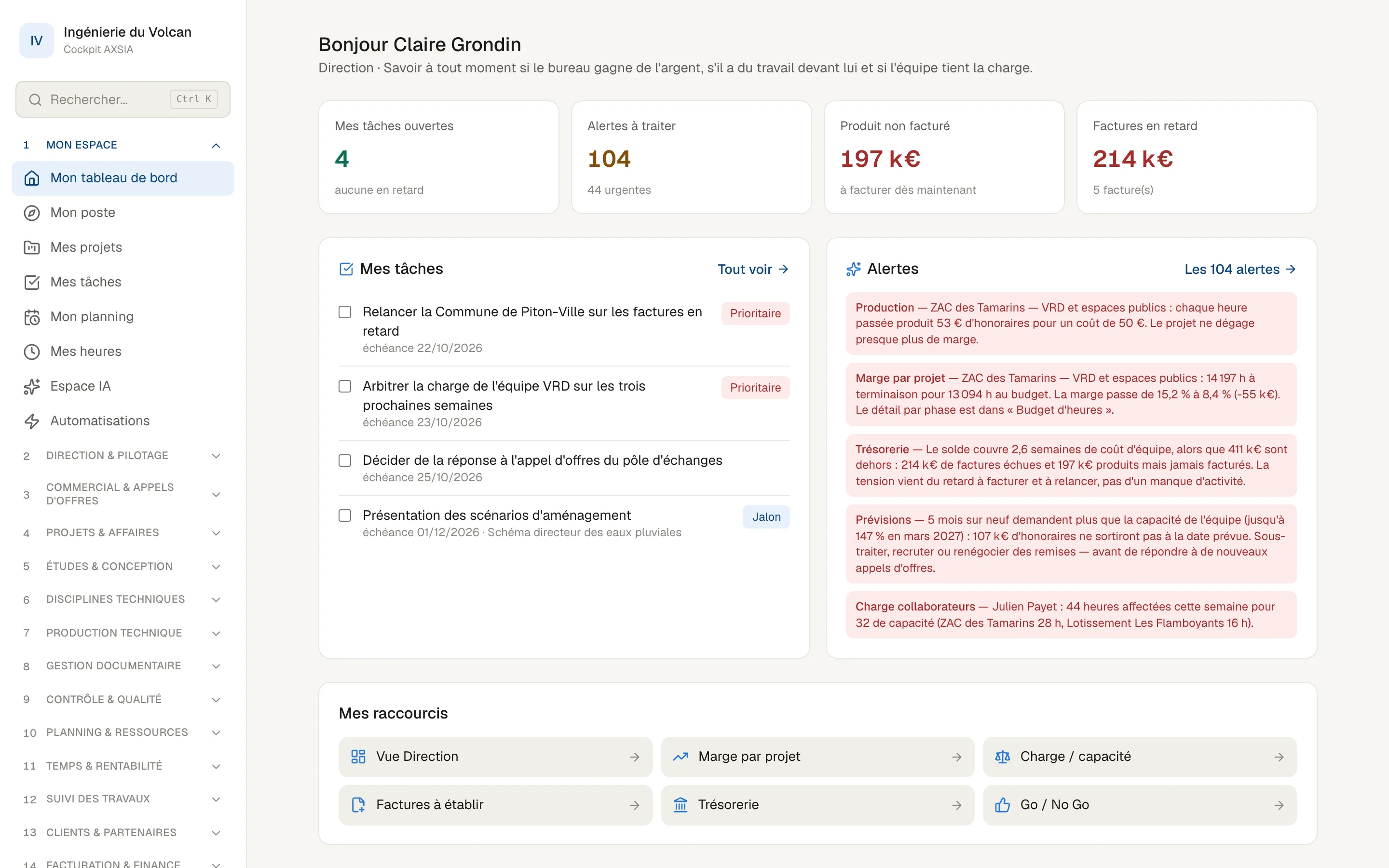Collapse the MON ESPACE section chevron
The height and width of the screenshot is (868, 1389).
(216, 145)
